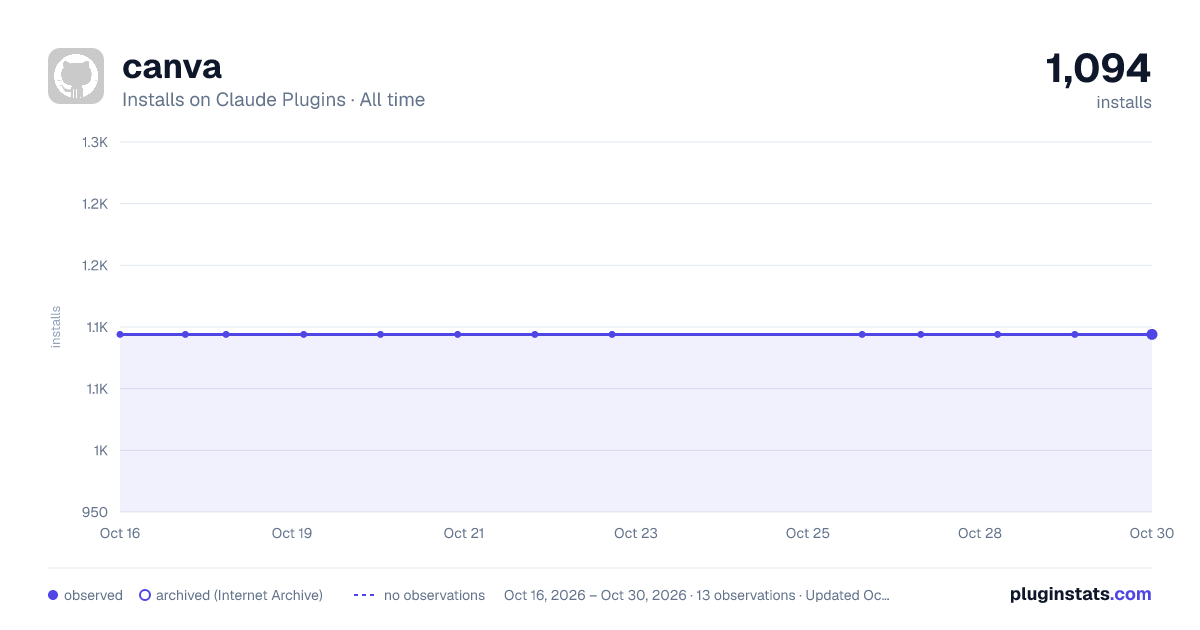This screenshot has height=630, width=1200.
Task: Click the Oct 28 x-axis label
Action: click(980, 533)
